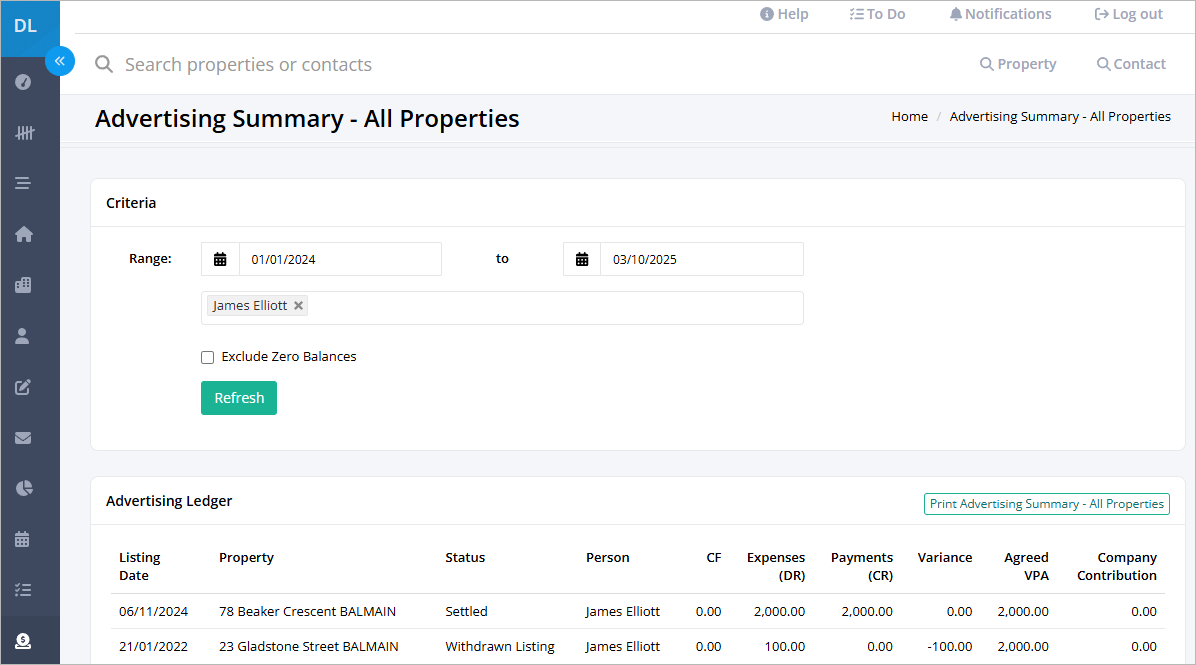The width and height of the screenshot is (1196, 665).
Task: Print Advertising Summary - All Properties
Action: click(x=1046, y=504)
